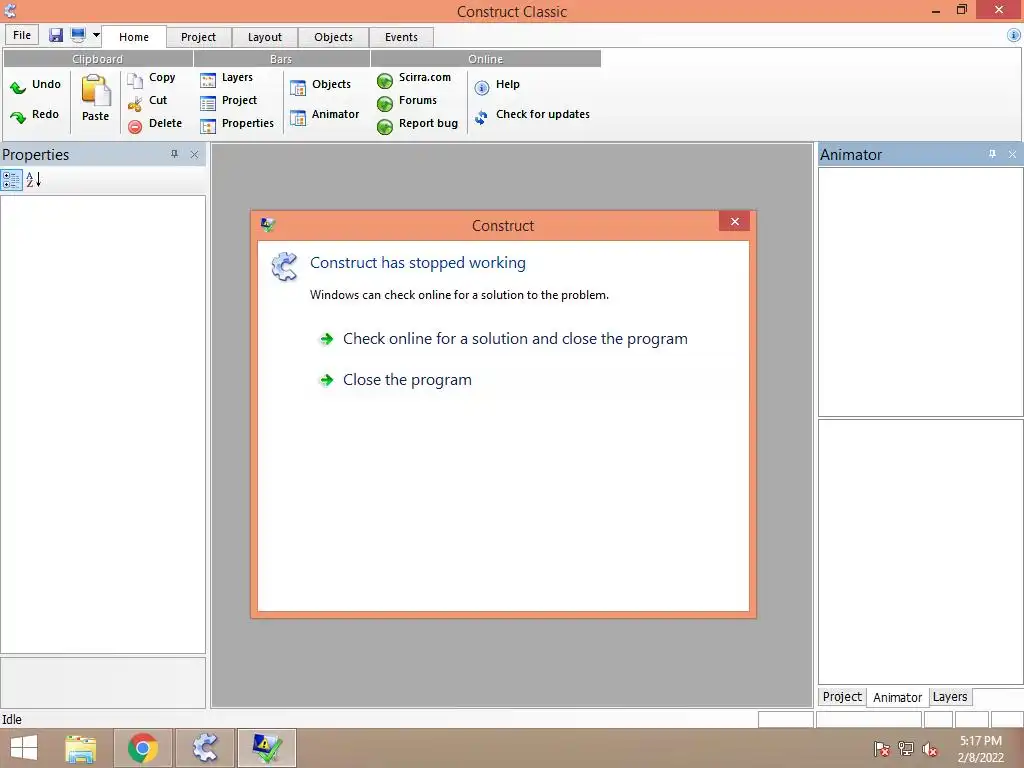Viewport: 1024px width, 768px height.
Task: Switch to the Project ribbon tab
Action: 199,37
